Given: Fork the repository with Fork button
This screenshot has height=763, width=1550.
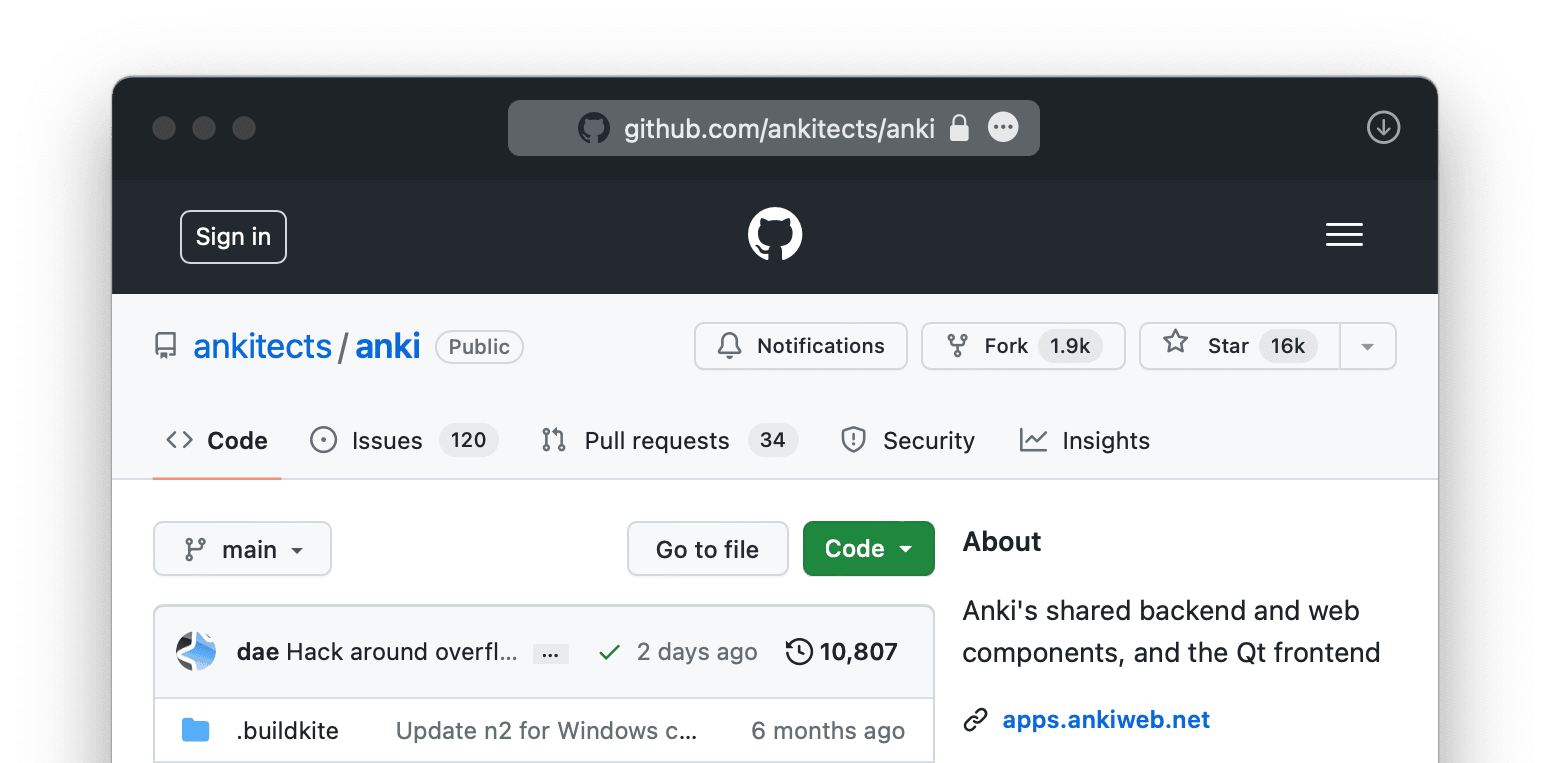Looking at the screenshot, I should click(1023, 346).
